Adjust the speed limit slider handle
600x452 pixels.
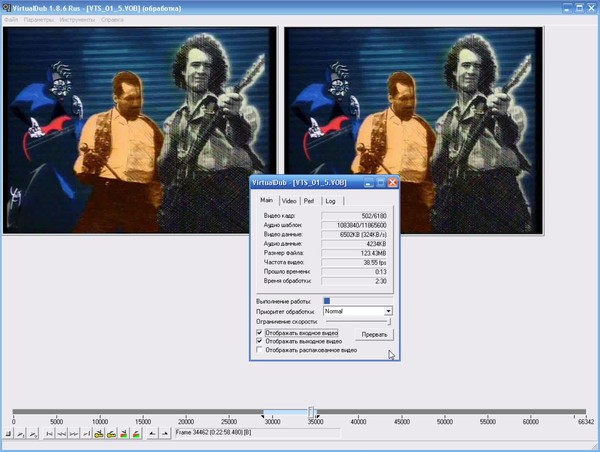tap(389, 322)
